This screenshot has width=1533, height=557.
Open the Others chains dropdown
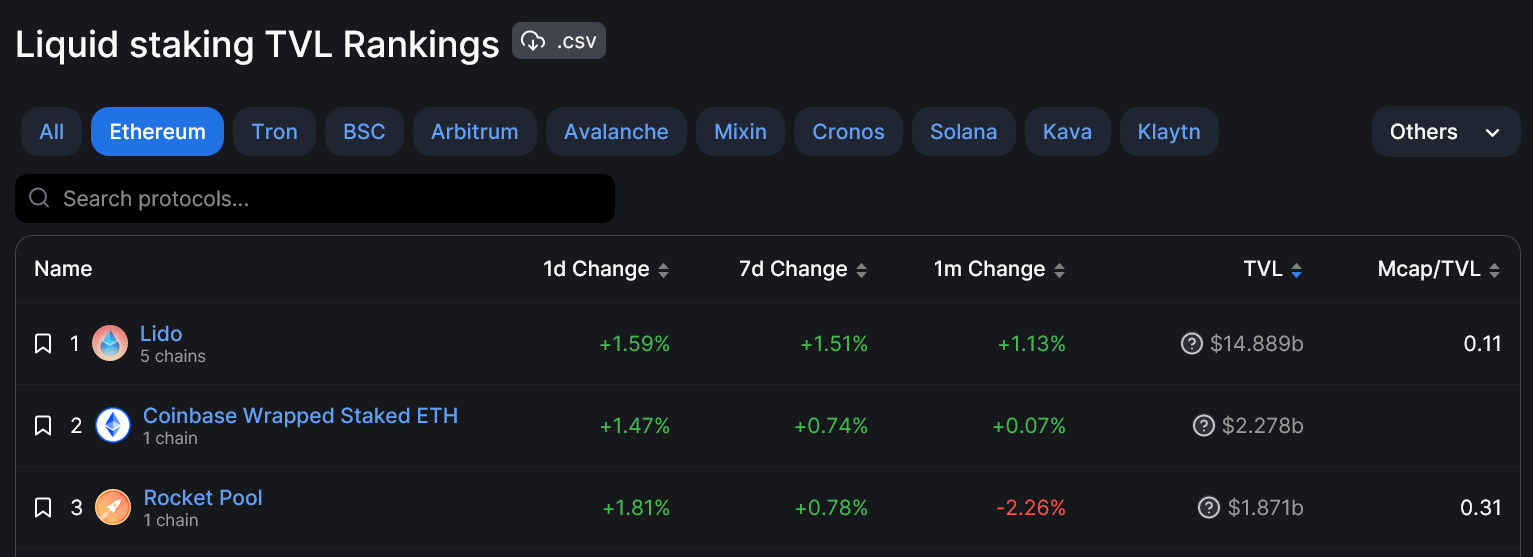tap(1445, 132)
